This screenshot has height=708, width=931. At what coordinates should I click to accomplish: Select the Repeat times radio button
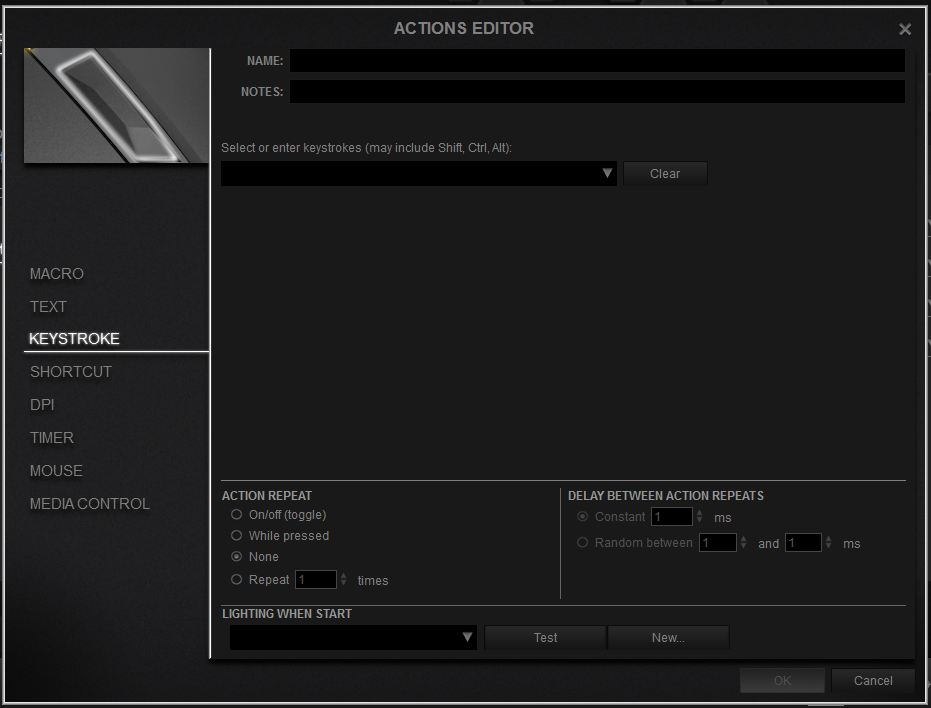coord(236,580)
